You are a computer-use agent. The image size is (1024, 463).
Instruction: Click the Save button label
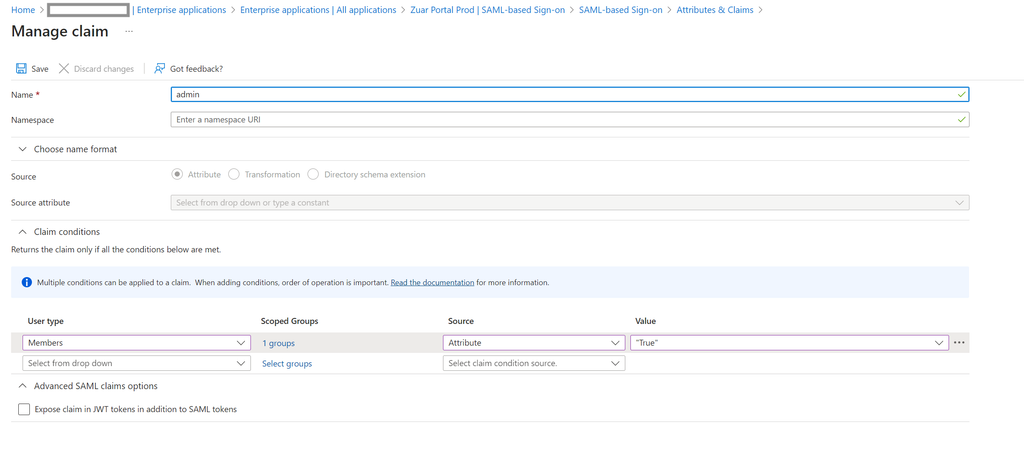click(x=40, y=69)
